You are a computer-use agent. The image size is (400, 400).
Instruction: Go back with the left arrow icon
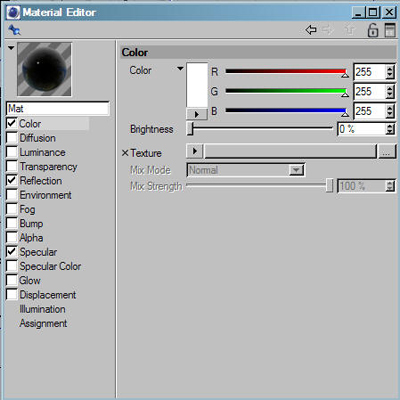[x=311, y=30]
